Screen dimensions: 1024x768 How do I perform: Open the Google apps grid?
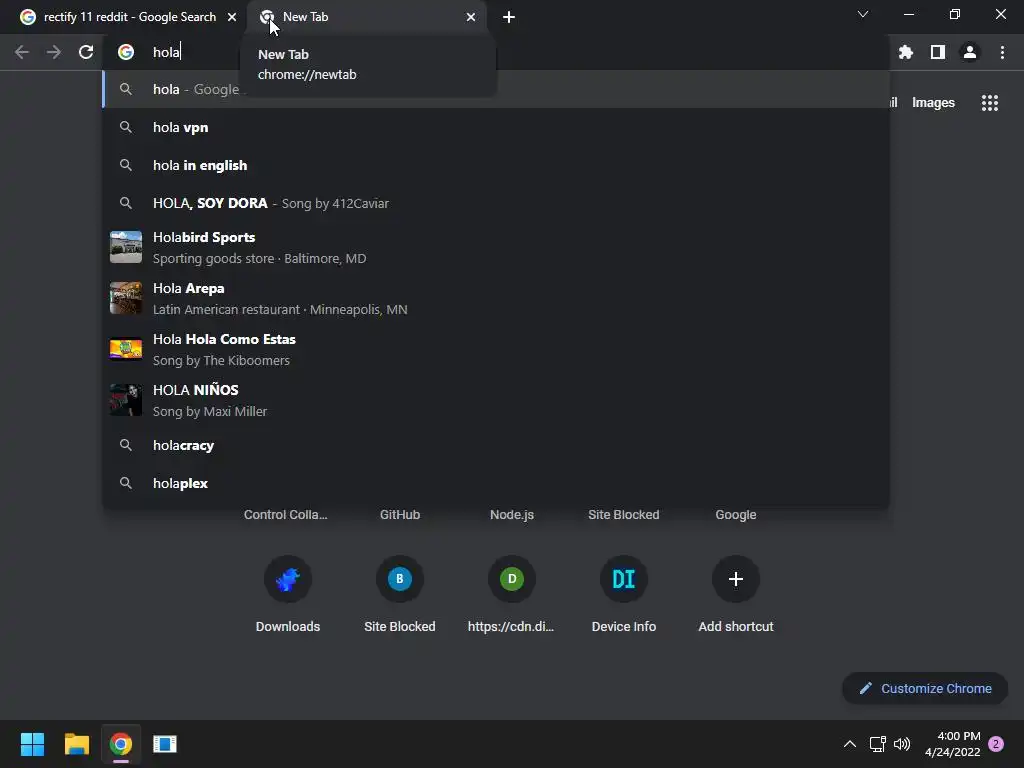click(989, 103)
